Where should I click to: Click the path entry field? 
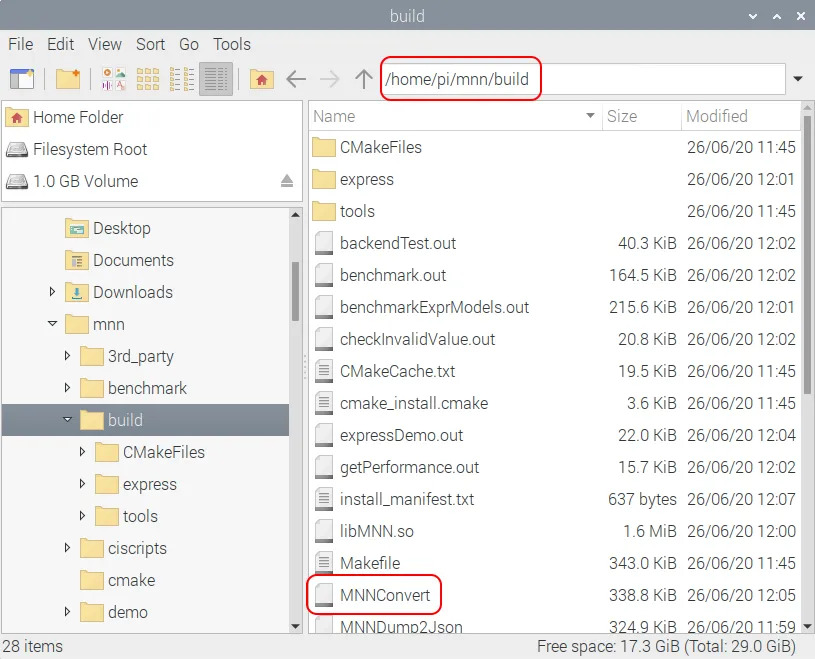pyautogui.click(x=583, y=79)
